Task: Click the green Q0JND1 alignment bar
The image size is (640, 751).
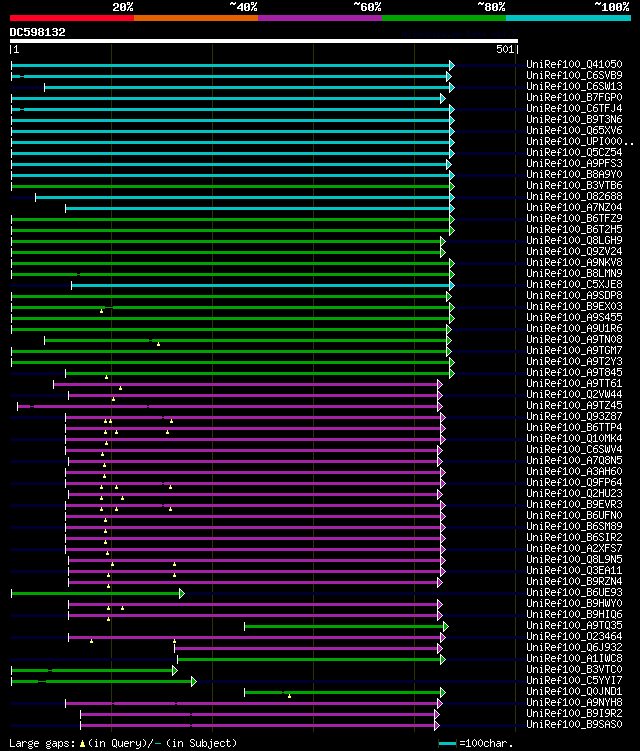Action: tap(344, 693)
